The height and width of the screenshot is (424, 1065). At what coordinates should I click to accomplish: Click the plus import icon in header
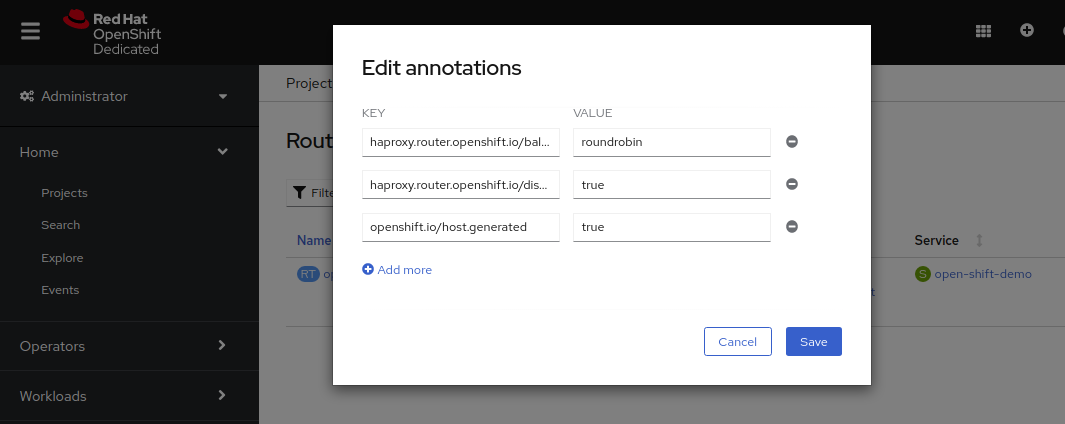click(1027, 30)
